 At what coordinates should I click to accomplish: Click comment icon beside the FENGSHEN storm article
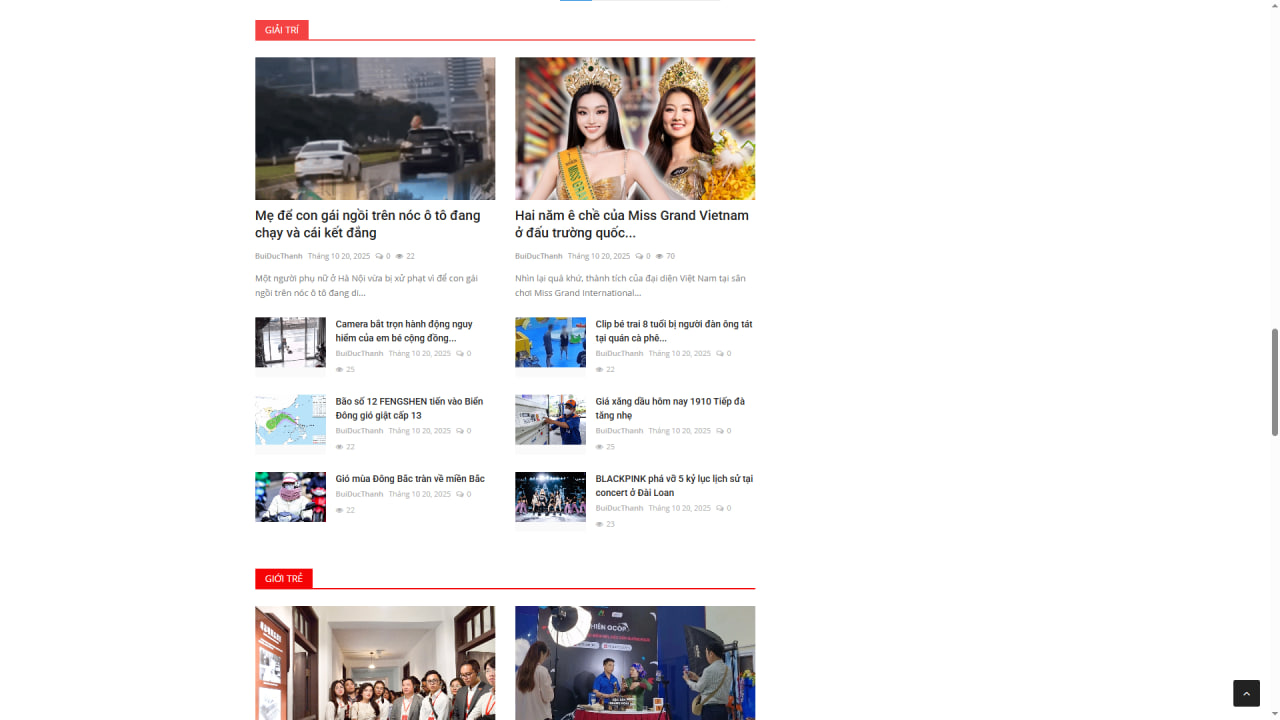(460, 431)
